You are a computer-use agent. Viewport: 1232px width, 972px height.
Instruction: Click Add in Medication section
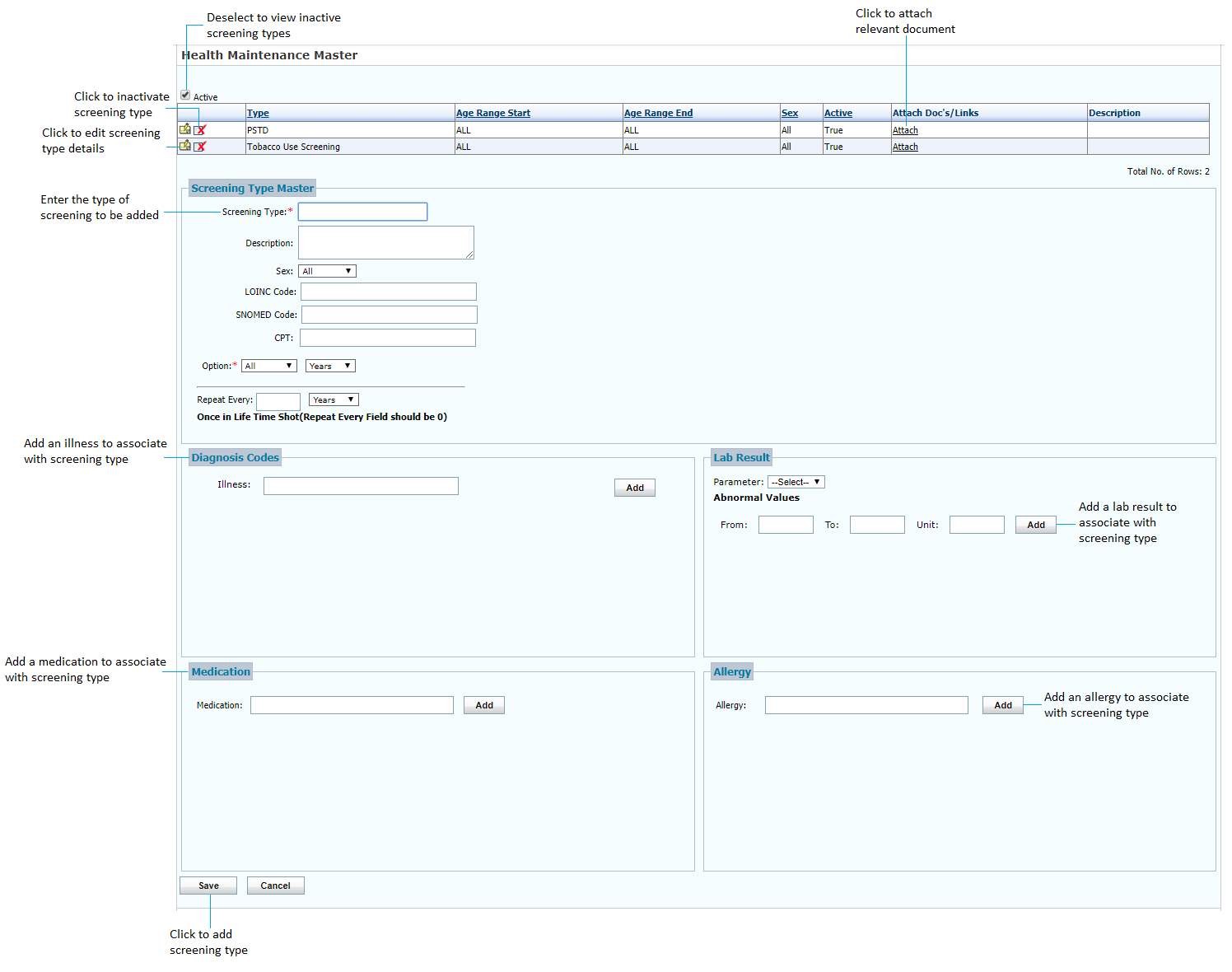pos(484,705)
